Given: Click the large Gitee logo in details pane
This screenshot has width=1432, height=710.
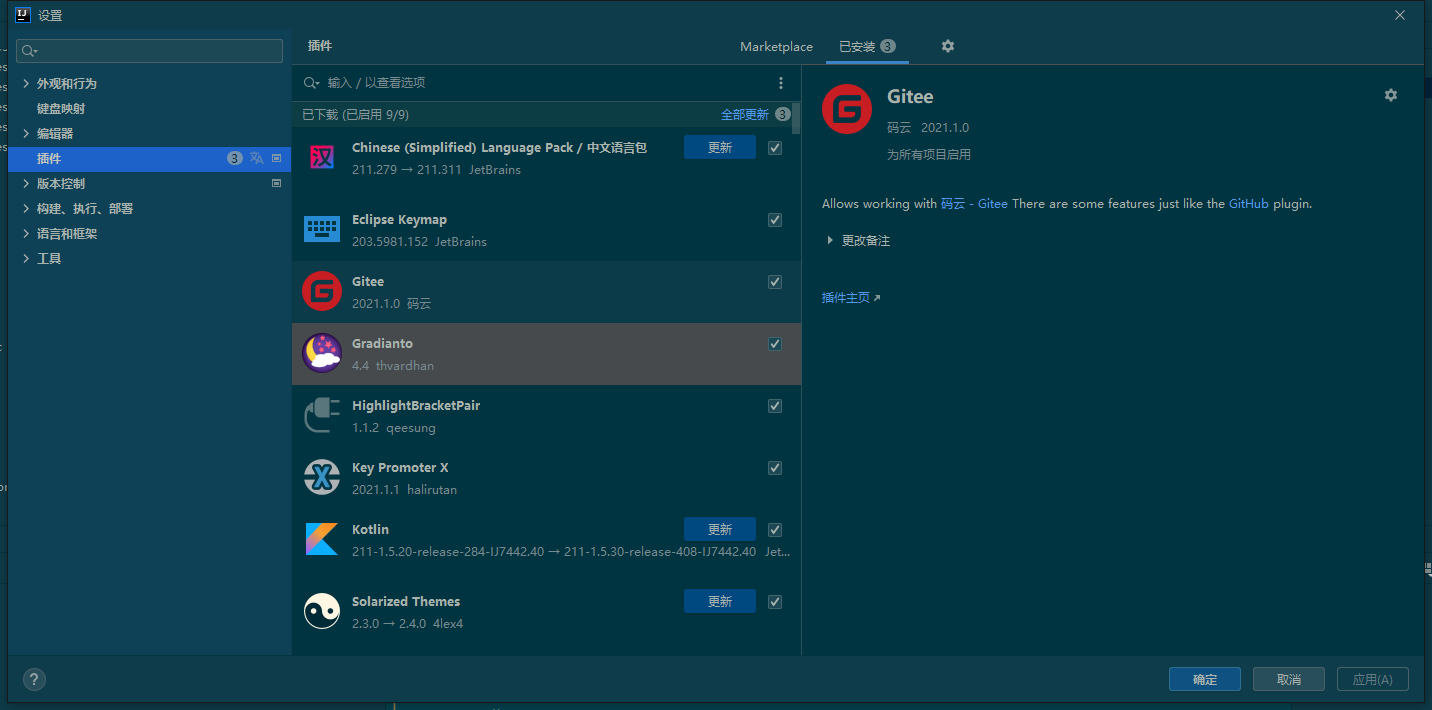Looking at the screenshot, I should tap(847, 109).
